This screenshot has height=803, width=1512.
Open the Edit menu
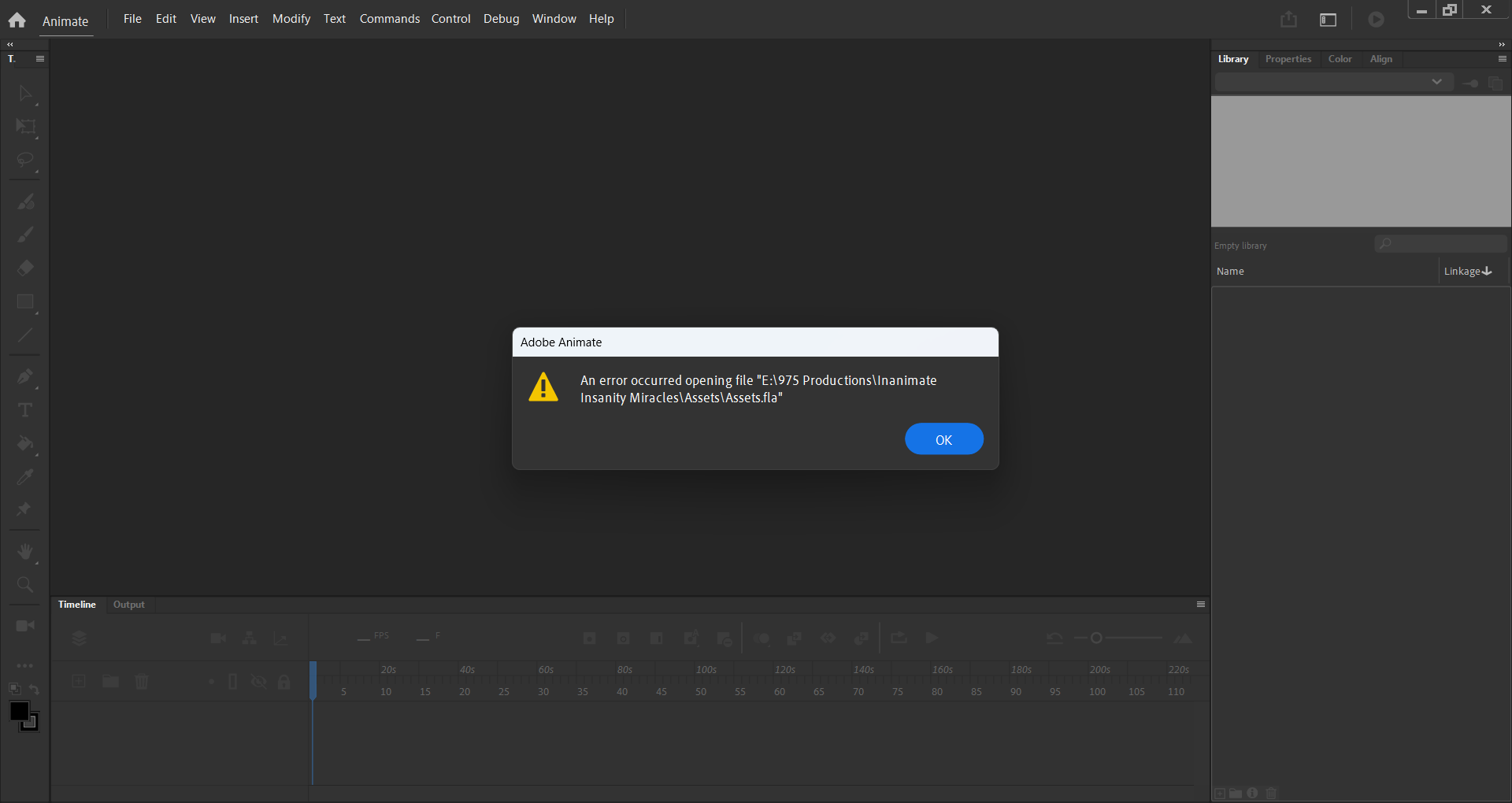pos(166,19)
